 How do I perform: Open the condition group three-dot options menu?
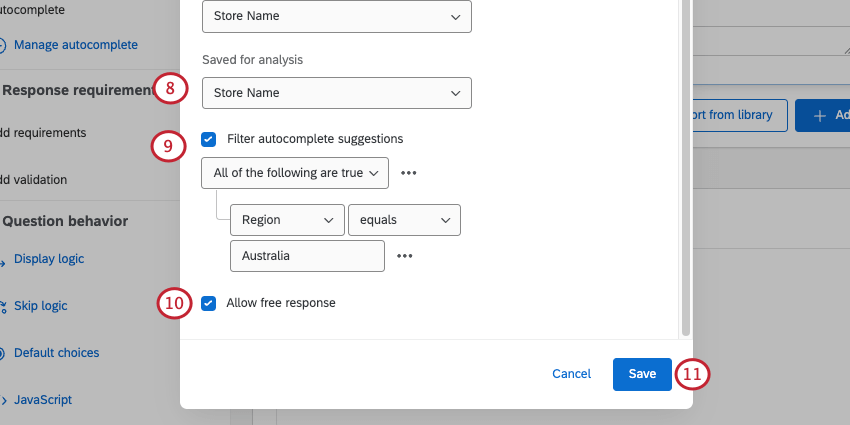pyautogui.click(x=408, y=173)
